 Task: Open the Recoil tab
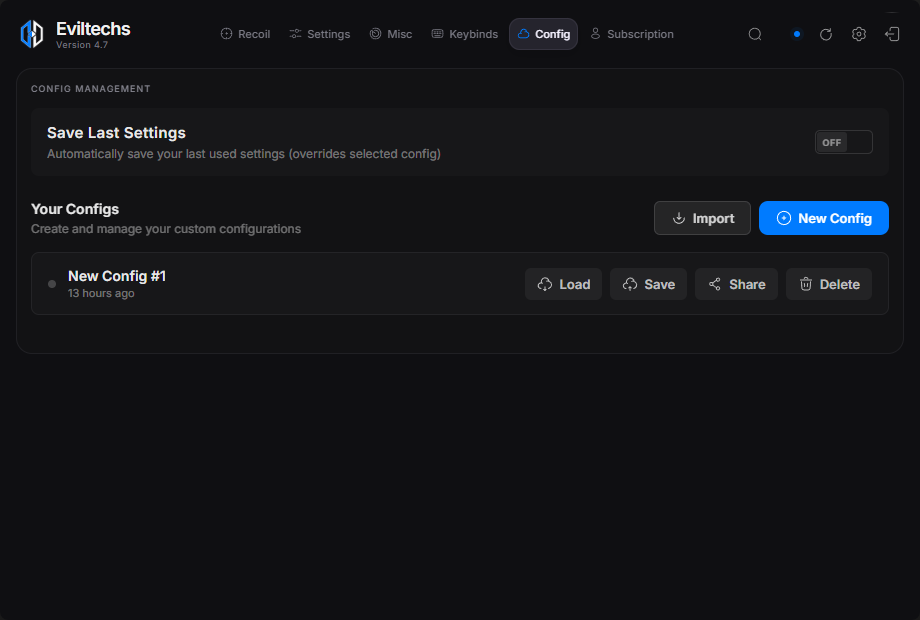(x=245, y=34)
